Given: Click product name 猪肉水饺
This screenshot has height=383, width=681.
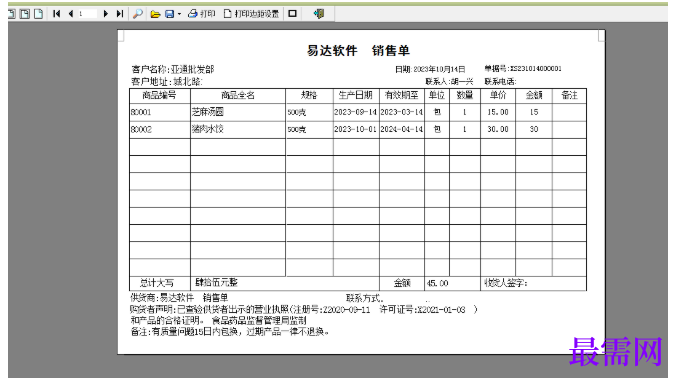Looking at the screenshot, I should pyautogui.click(x=208, y=129).
